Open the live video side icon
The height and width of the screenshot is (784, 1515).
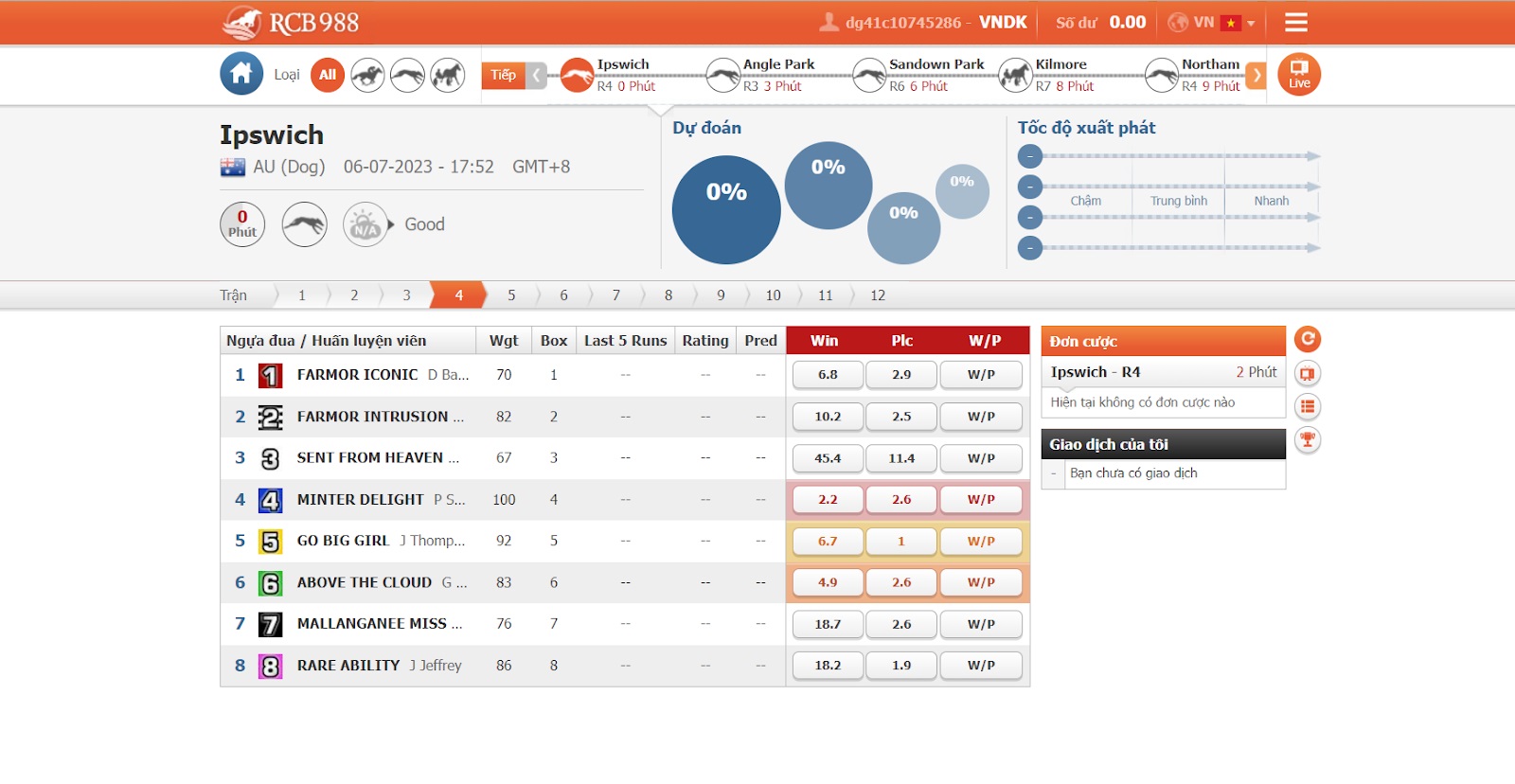pyautogui.click(x=1308, y=373)
